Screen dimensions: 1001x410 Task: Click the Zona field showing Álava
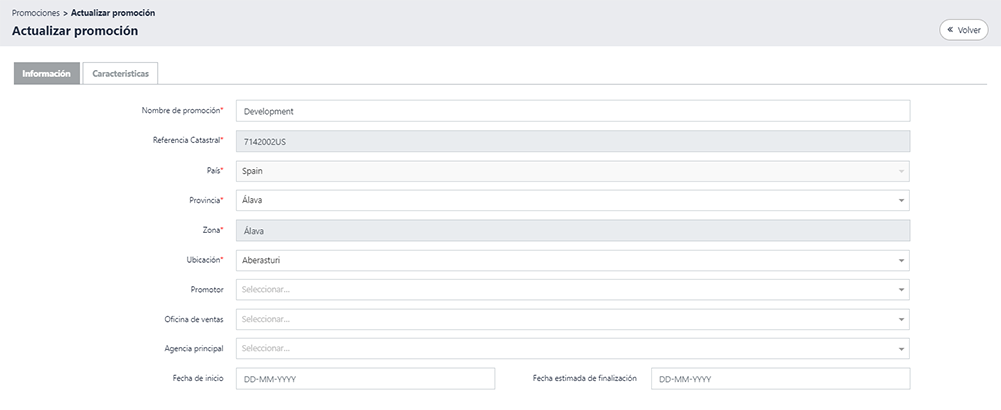pos(573,231)
